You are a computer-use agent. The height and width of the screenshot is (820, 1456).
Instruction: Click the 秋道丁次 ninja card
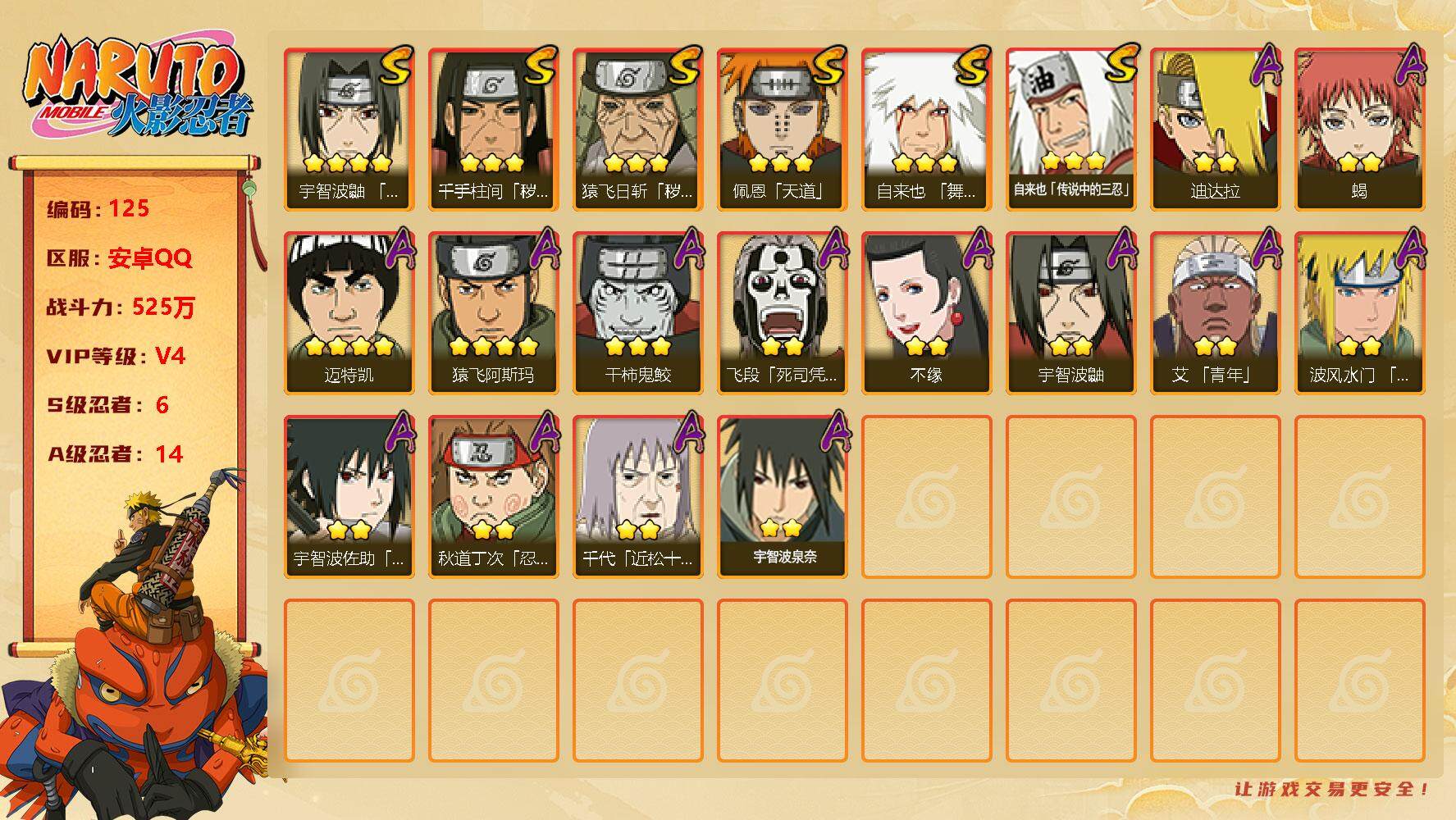(493, 497)
